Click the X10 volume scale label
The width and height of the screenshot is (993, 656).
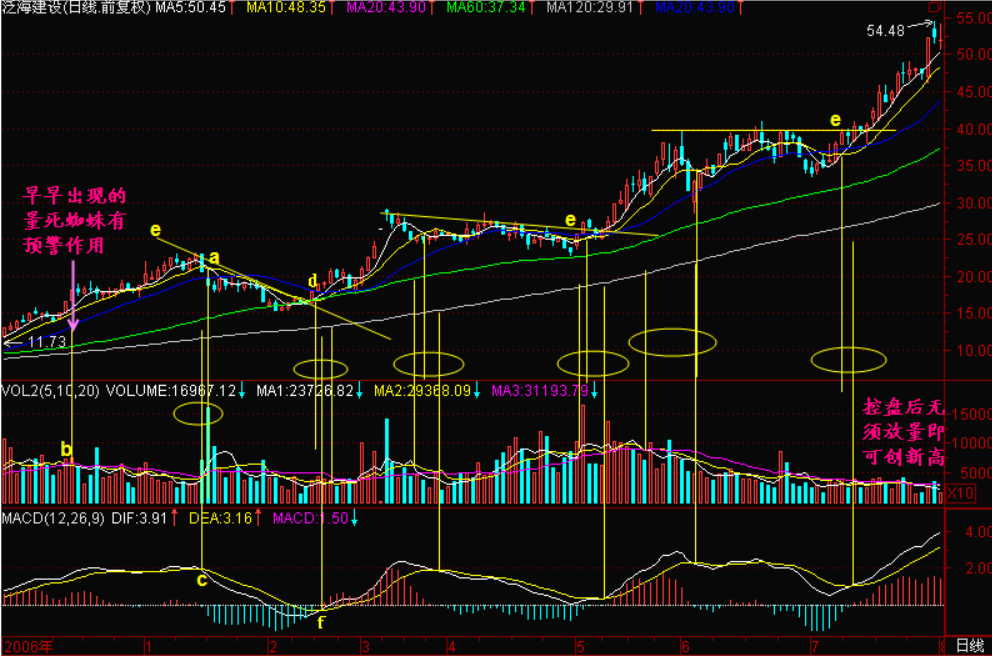960,493
